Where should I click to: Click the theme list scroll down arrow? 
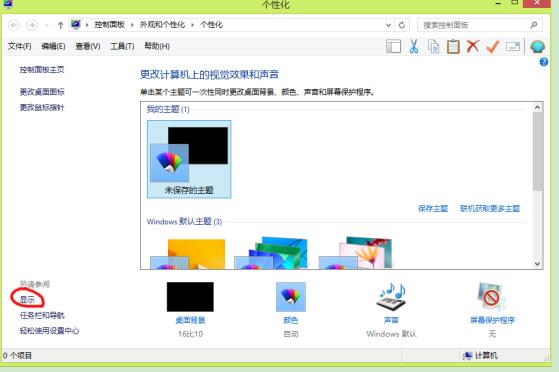[x=538, y=264]
